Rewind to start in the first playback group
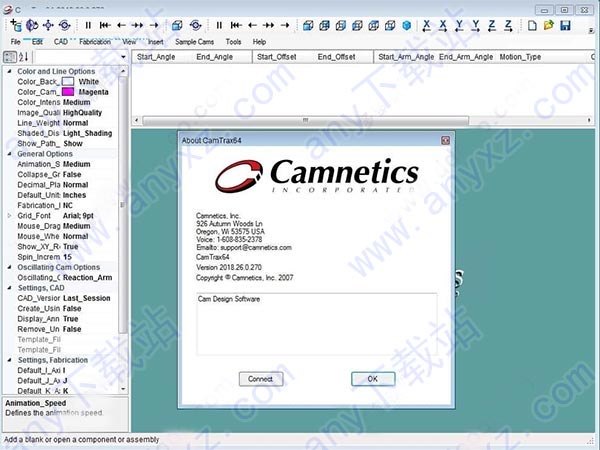 (x=105, y=25)
